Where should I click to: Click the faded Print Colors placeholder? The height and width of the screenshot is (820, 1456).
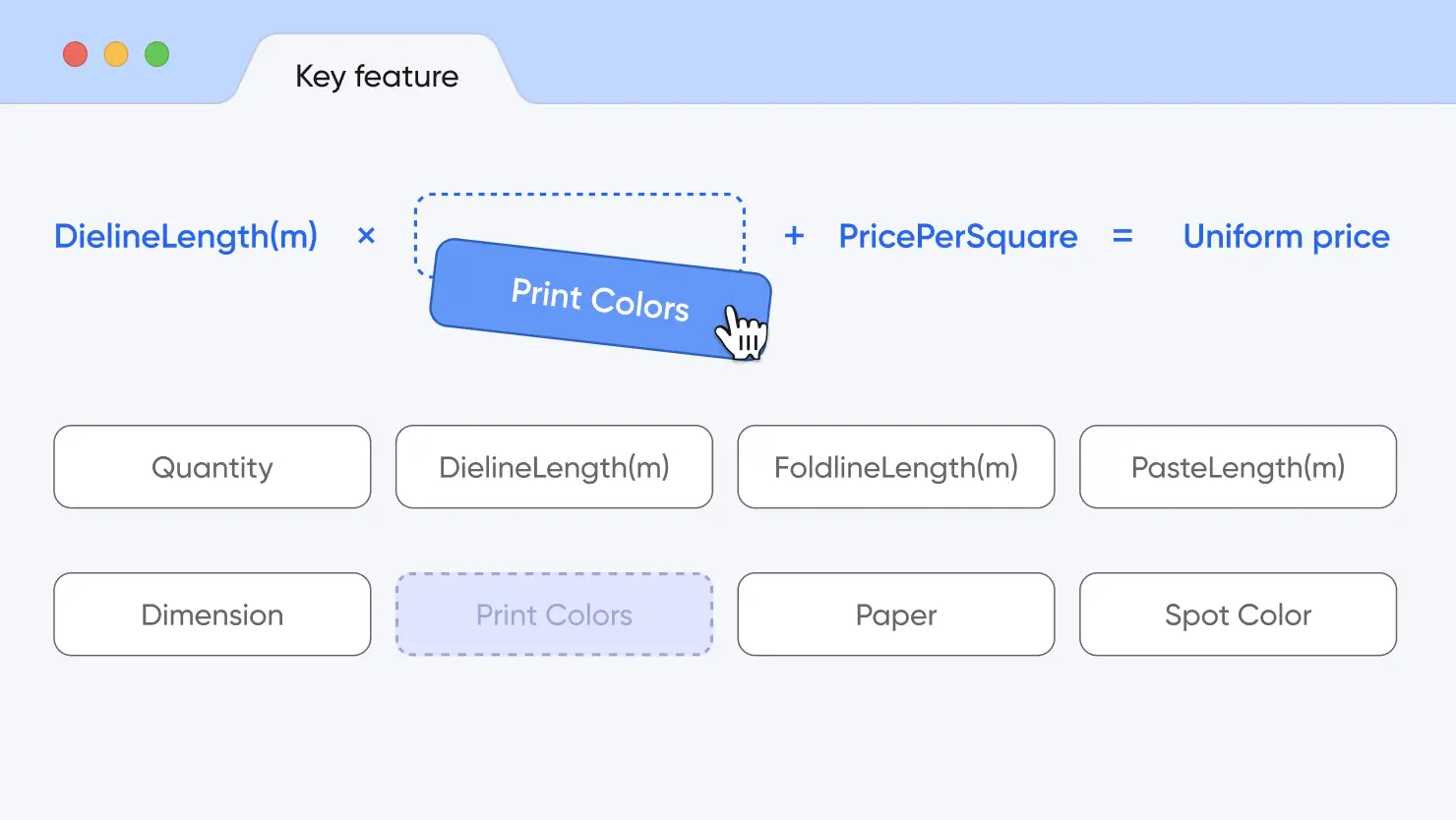(x=554, y=615)
